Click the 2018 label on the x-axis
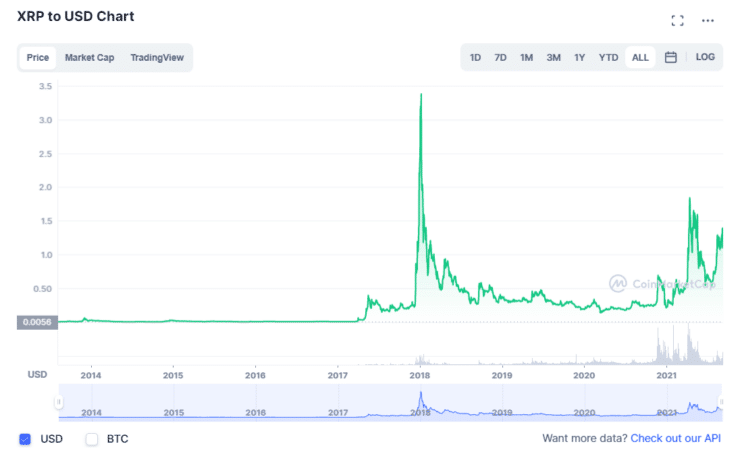 [x=420, y=376]
